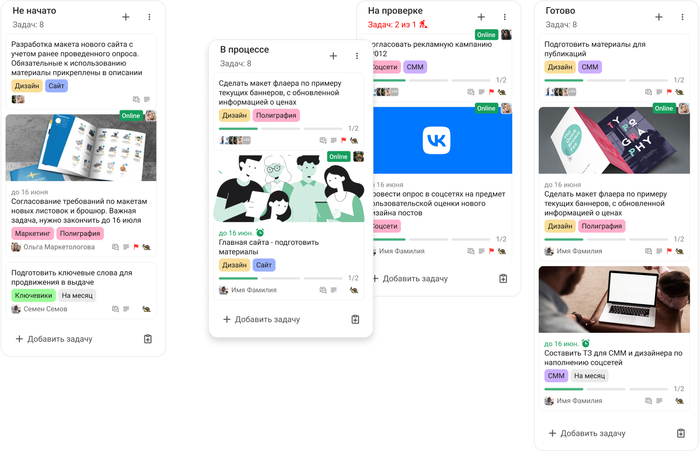Select the Ключевики tag
Viewport: 700px width, 451px height.
pos(33,295)
